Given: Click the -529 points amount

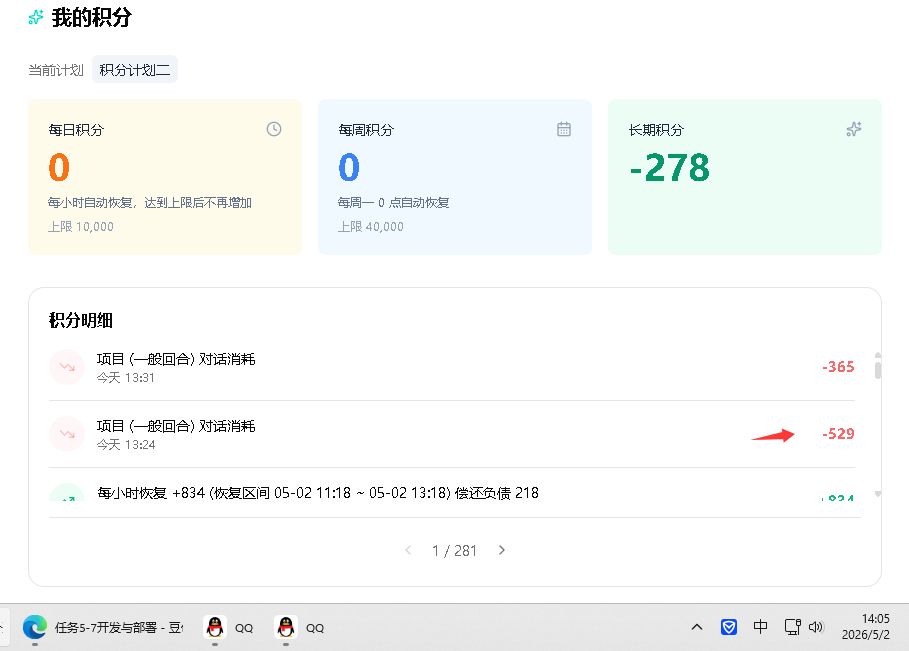Looking at the screenshot, I should (838, 434).
